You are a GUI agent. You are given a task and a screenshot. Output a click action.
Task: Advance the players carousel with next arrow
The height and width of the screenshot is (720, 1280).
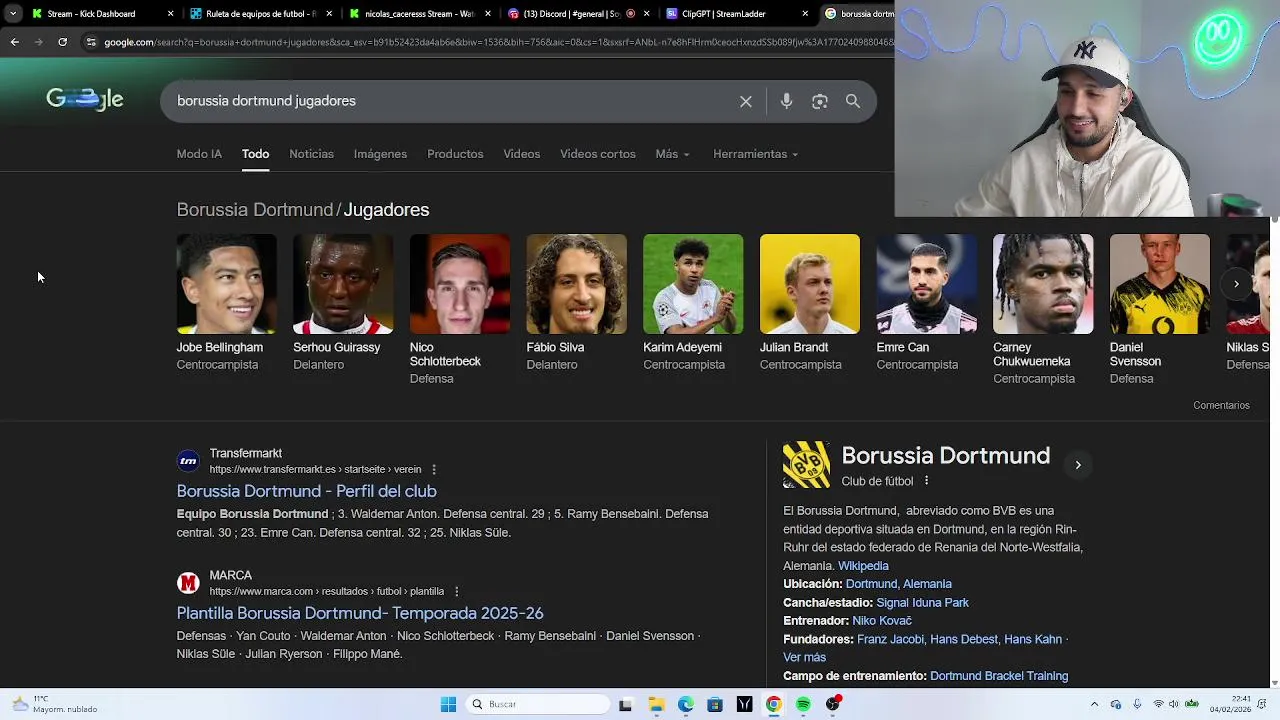tap(1236, 284)
